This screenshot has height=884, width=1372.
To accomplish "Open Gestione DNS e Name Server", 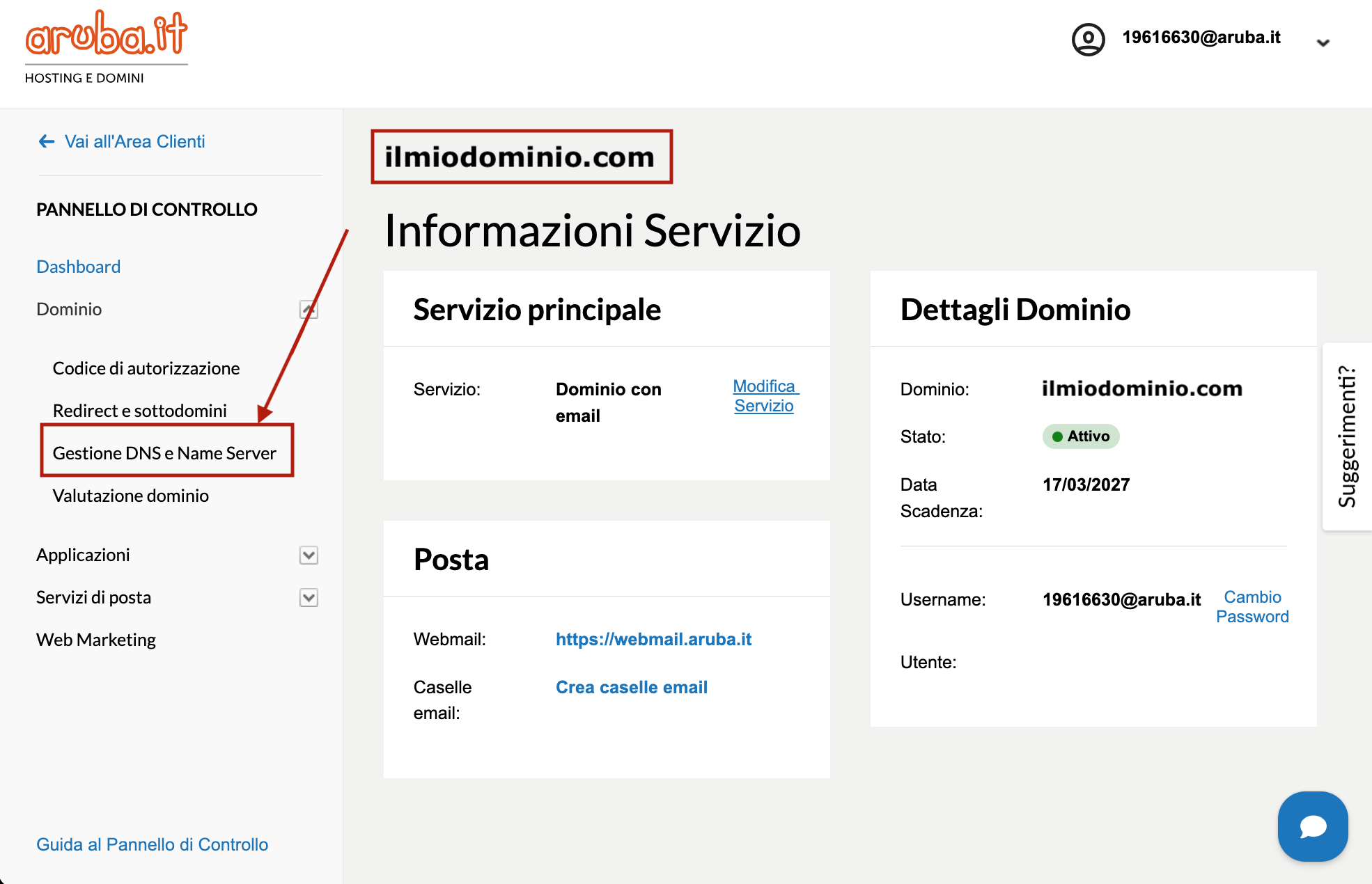I will point(164,453).
